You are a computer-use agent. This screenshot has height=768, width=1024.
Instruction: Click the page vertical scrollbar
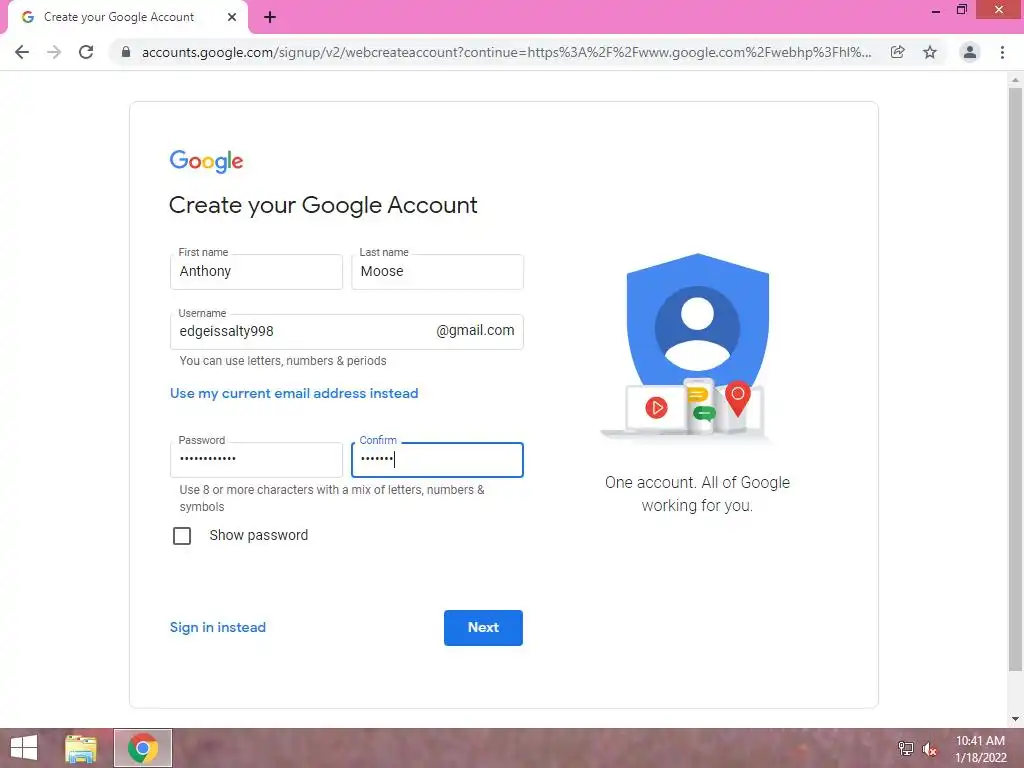pos(1015,379)
